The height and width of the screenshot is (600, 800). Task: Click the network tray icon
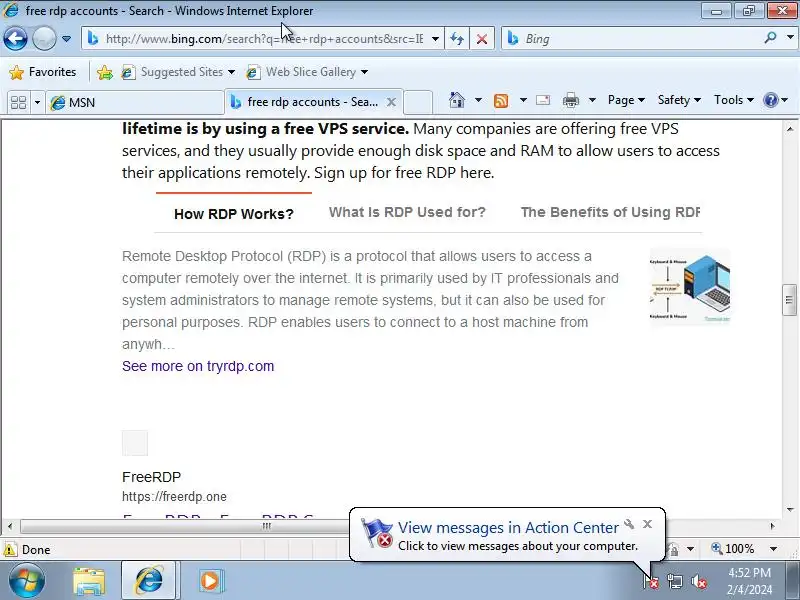[674, 581]
